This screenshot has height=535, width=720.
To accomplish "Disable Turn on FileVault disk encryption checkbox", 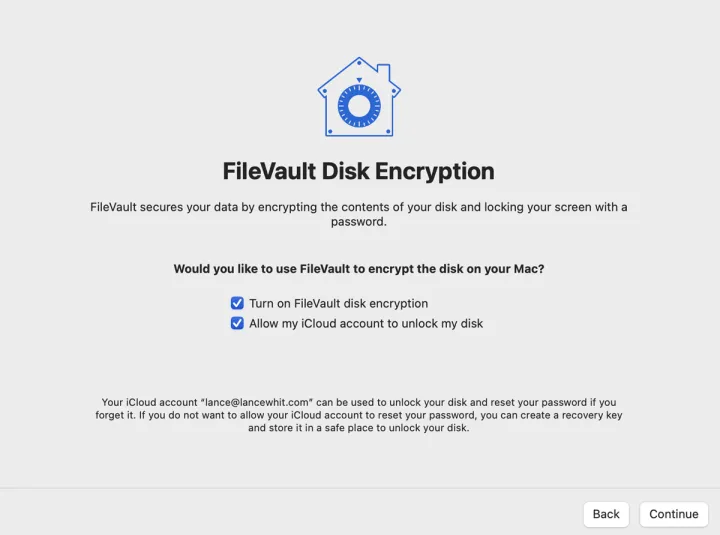I will pos(237,303).
